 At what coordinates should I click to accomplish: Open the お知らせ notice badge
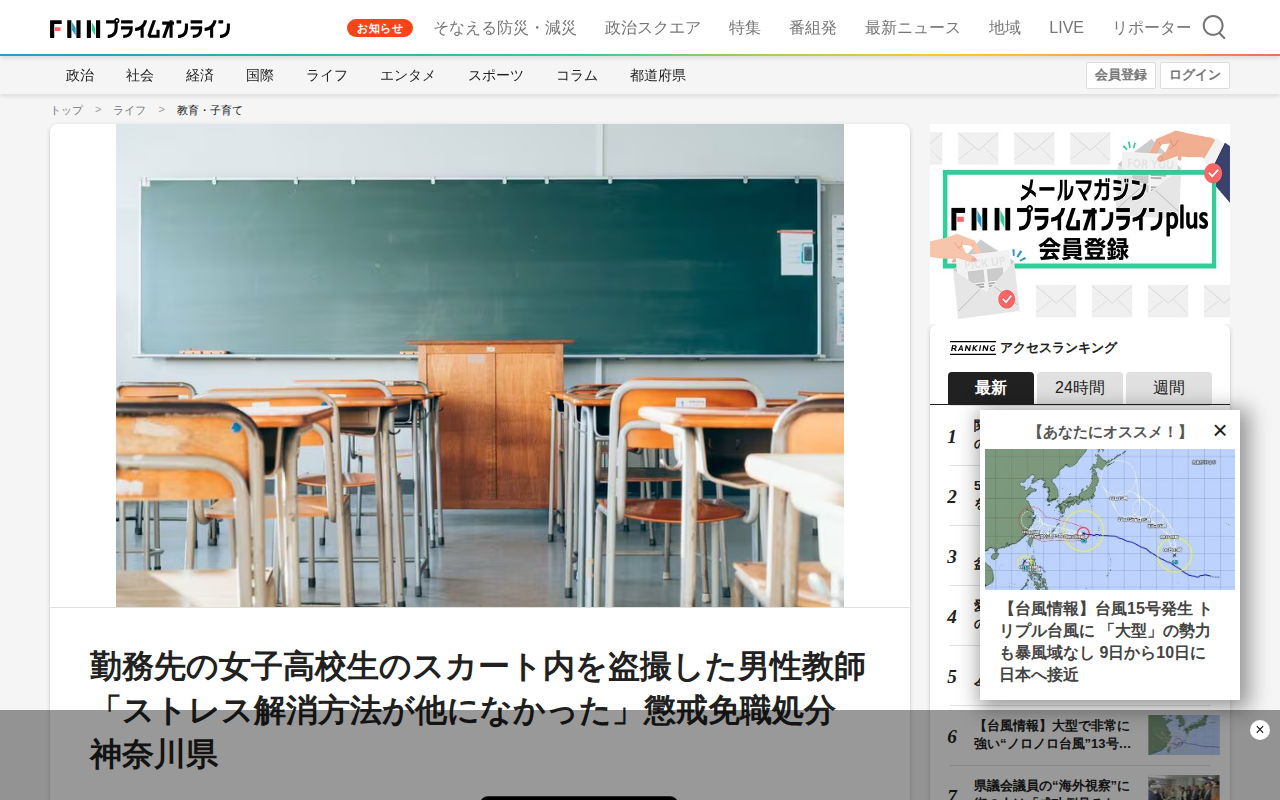tap(380, 28)
